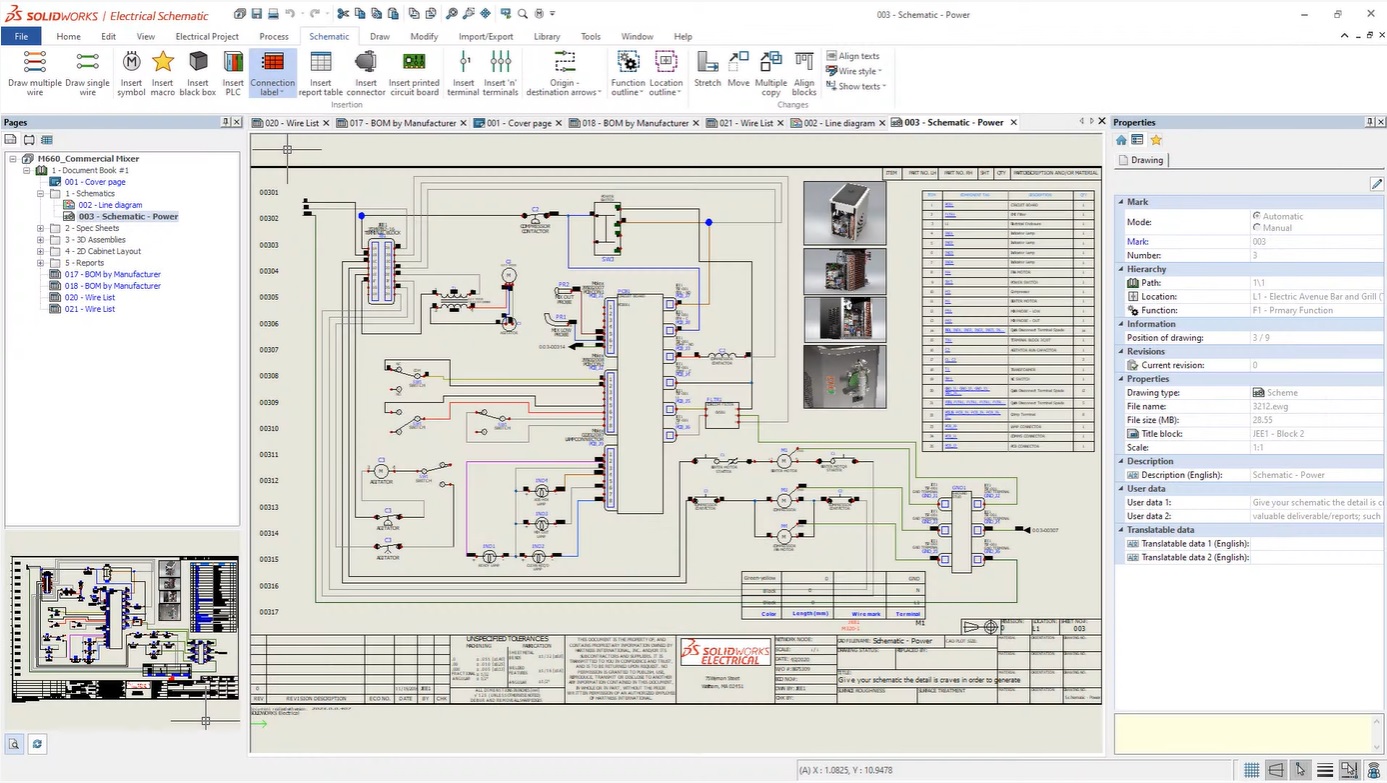Choose Insert black box

coord(198,73)
